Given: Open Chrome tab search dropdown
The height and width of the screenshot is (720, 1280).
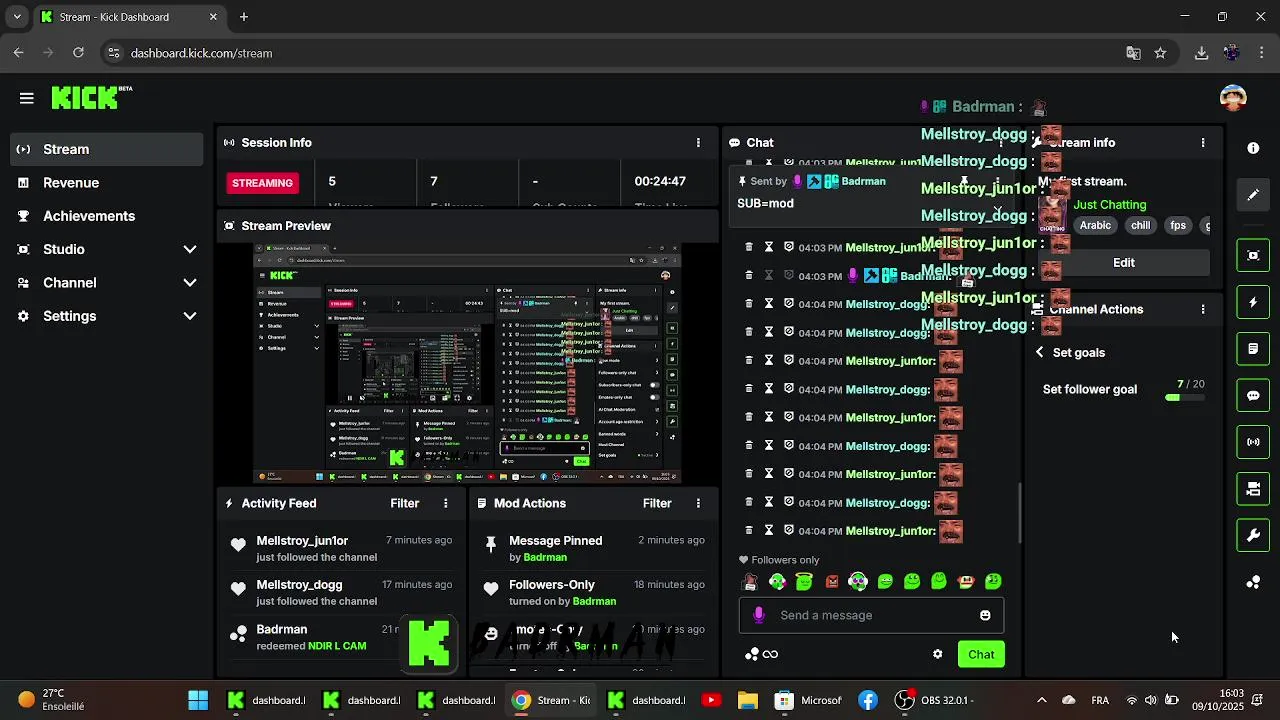Looking at the screenshot, I should [17, 17].
